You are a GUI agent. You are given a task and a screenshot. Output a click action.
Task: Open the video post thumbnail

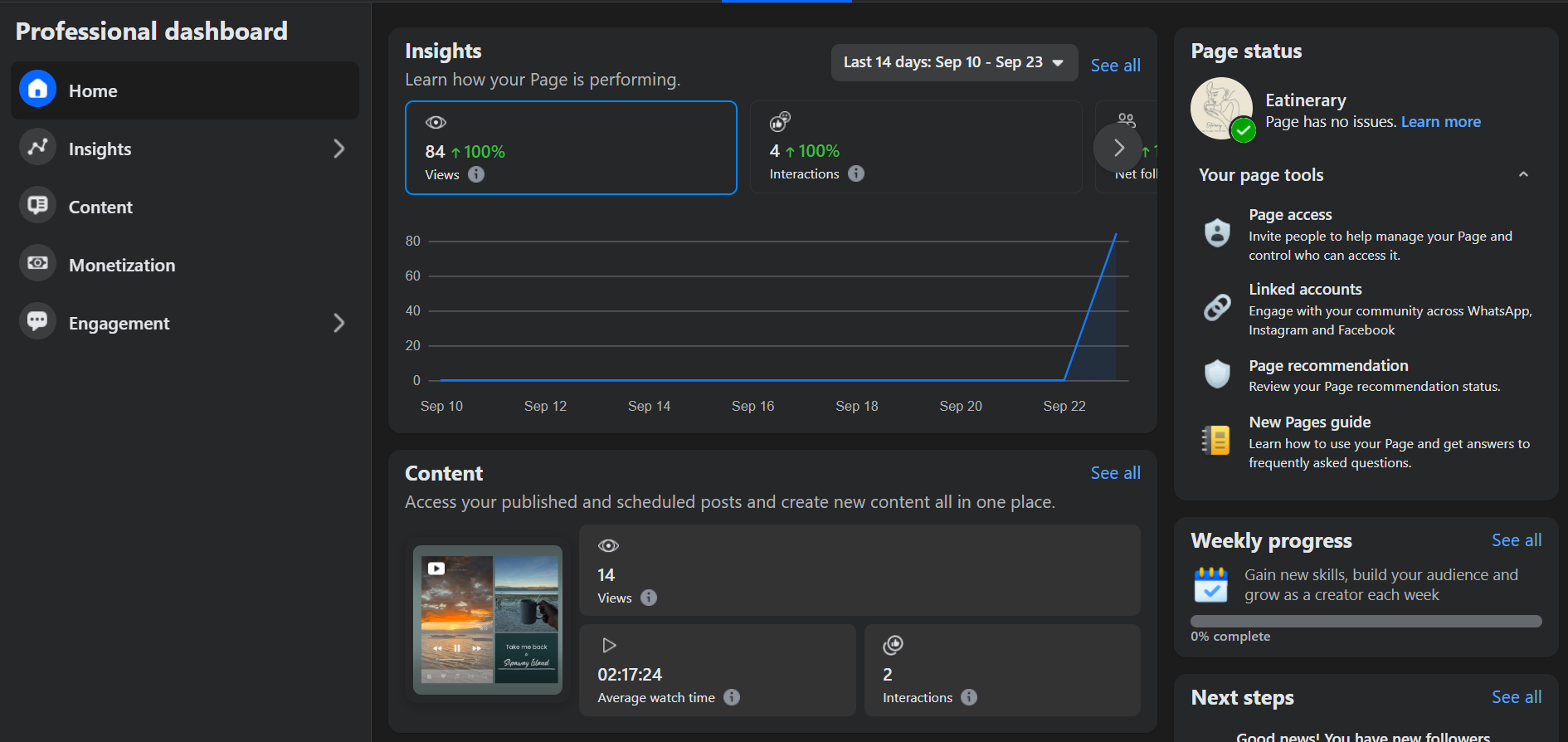click(488, 619)
